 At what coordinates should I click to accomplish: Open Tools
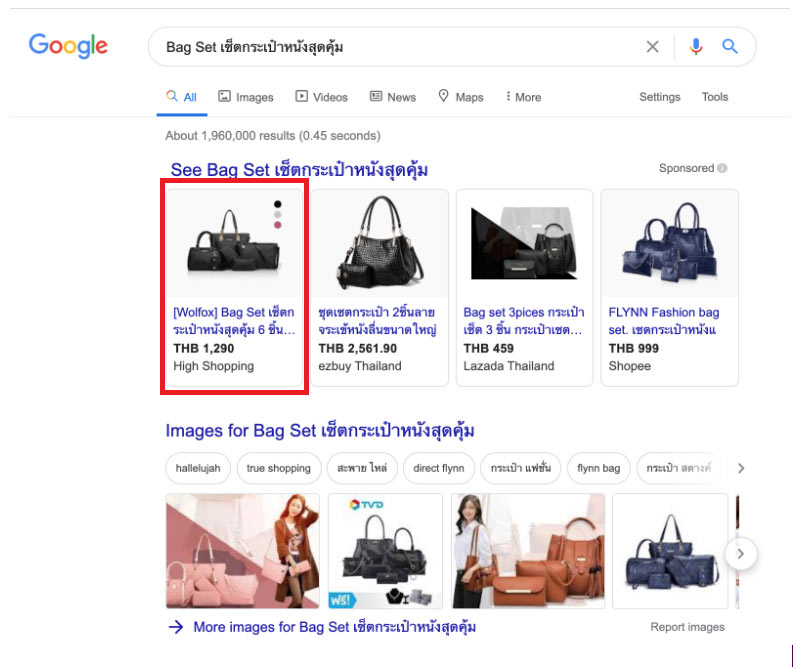[715, 97]
